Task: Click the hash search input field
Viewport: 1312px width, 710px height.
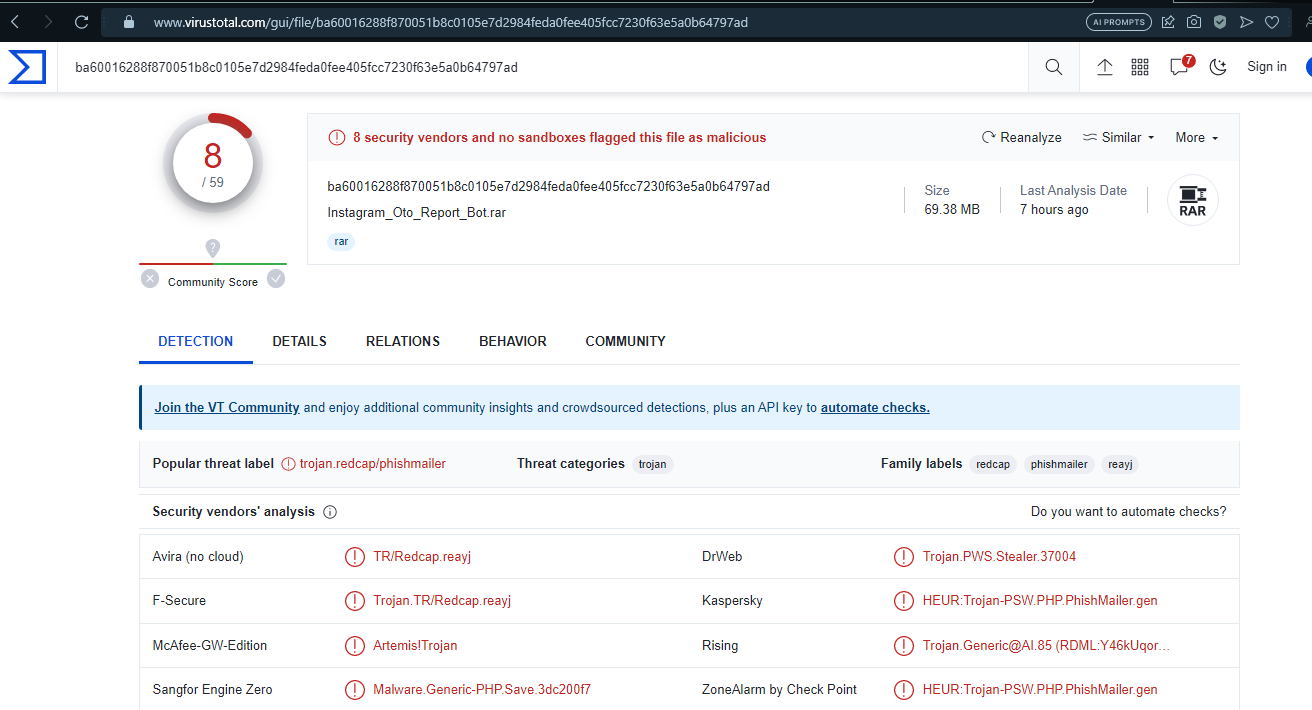Action: click(x=545, y=67)
